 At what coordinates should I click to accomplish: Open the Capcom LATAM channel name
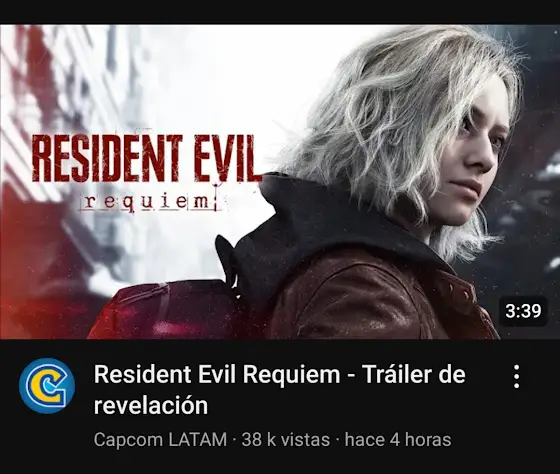point(160,439)
